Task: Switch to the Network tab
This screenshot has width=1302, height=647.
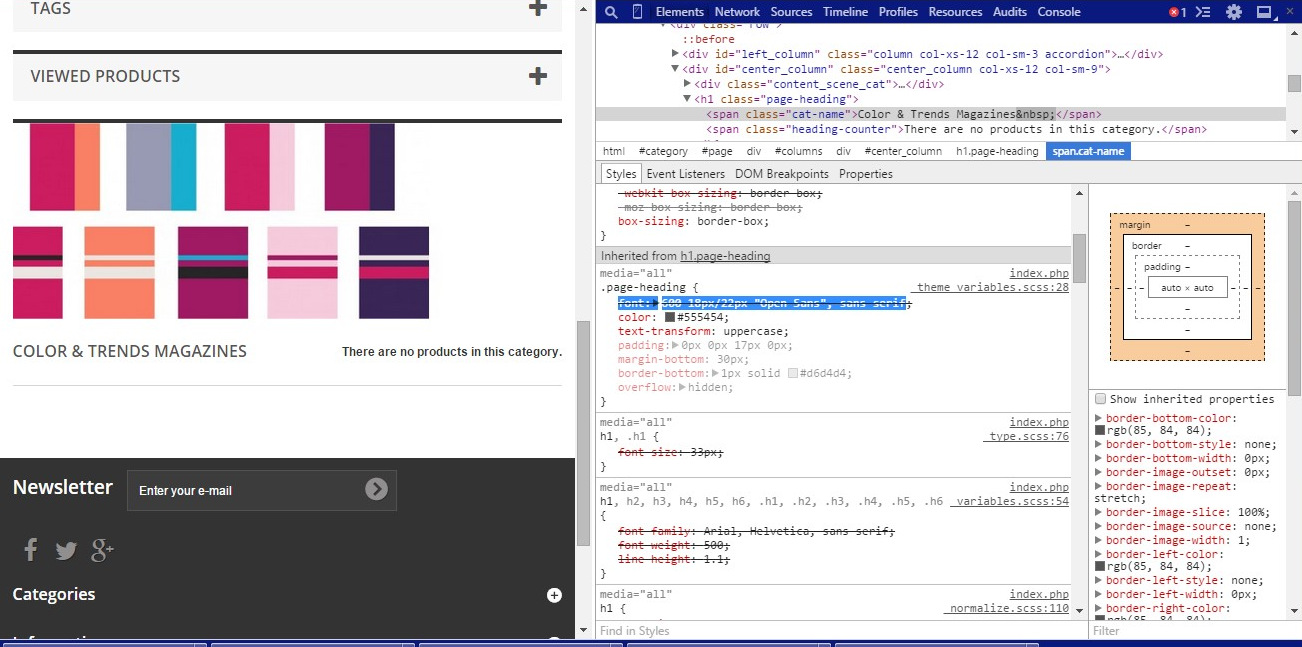Action: tap(737, 12)
